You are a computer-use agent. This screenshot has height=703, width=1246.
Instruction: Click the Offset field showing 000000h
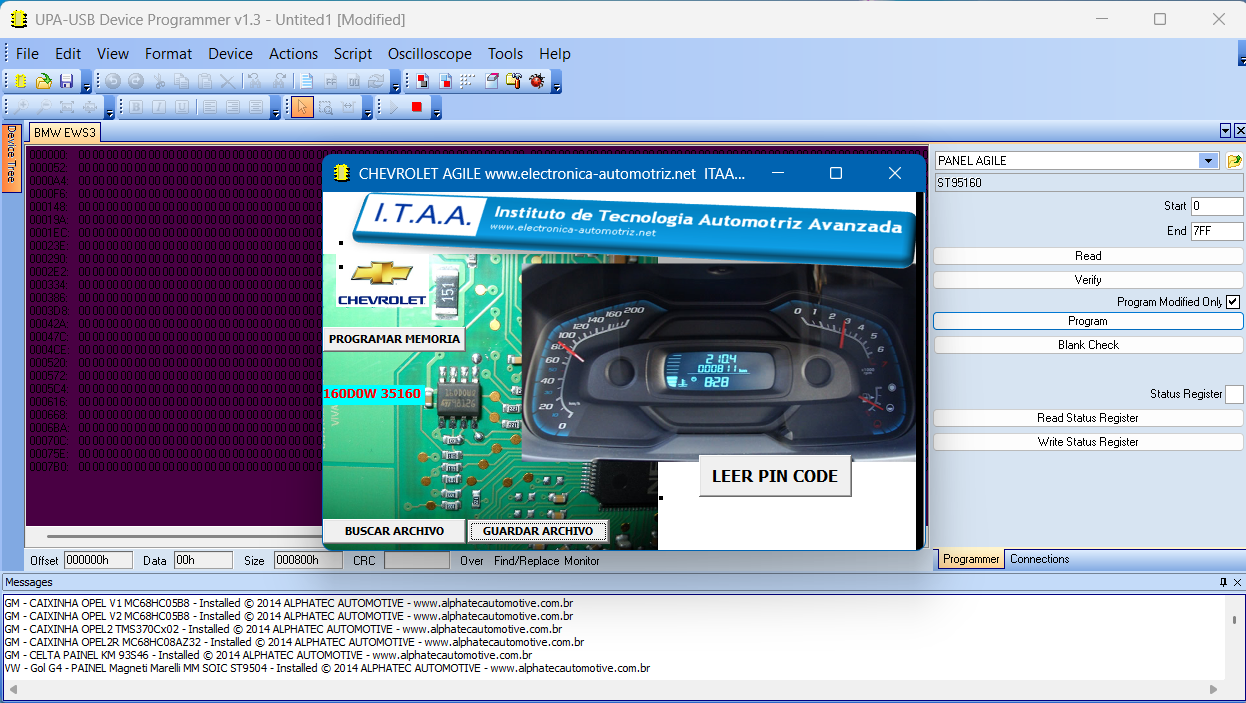point(98,561)
